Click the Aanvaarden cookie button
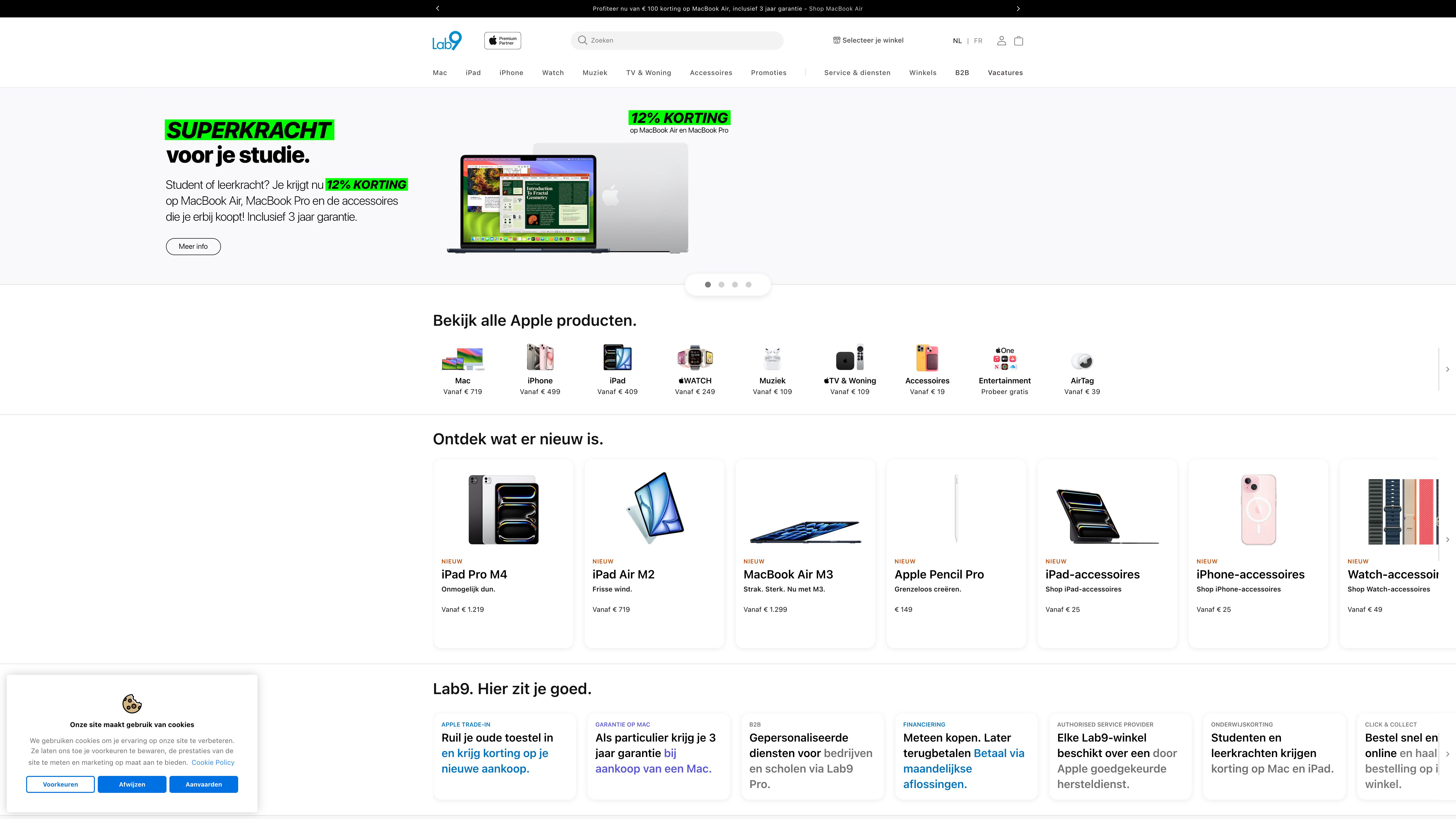Screen dimensions: 1456x819 coord(204,784)
